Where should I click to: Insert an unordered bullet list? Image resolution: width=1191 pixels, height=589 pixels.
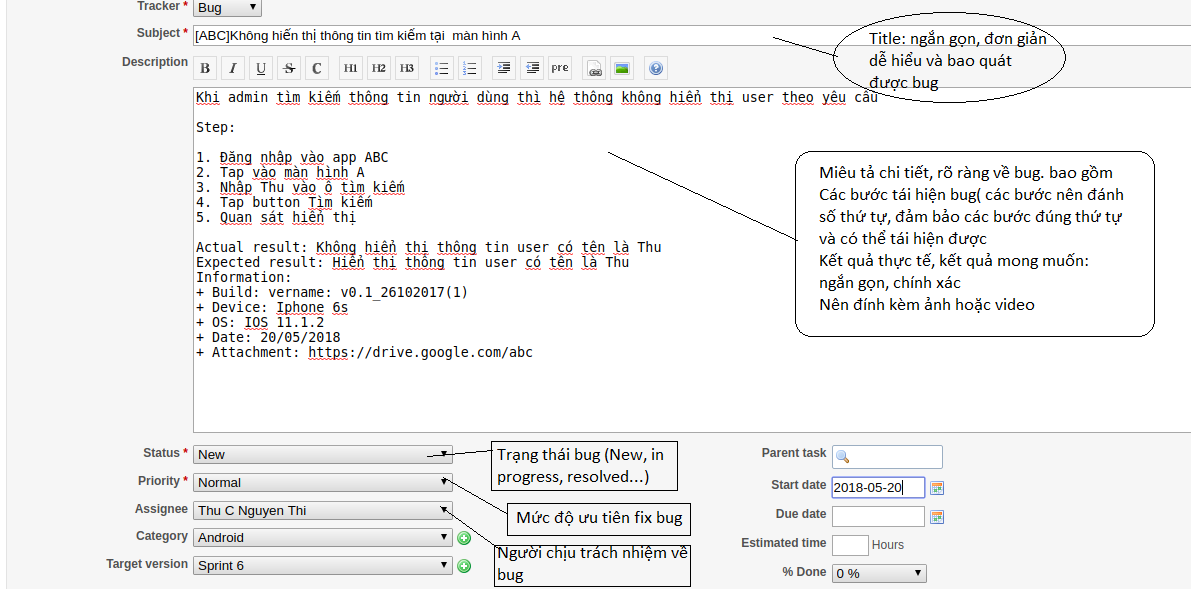click(x=441, y=68)
